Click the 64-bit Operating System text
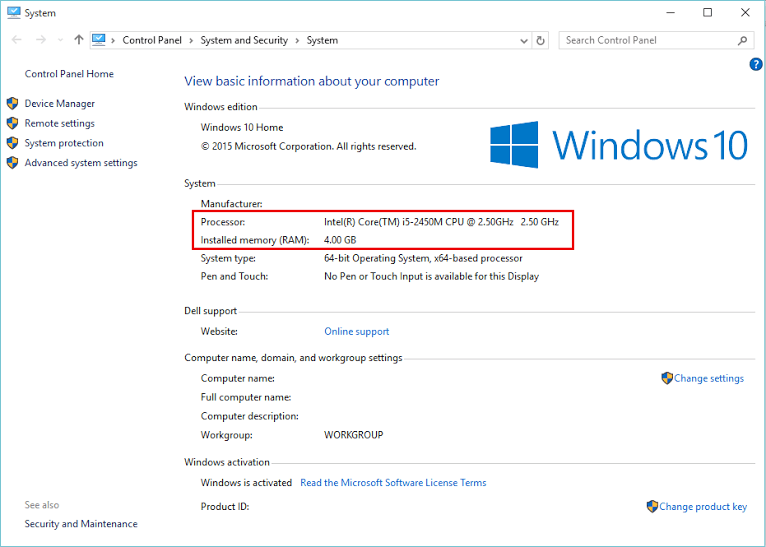 (423, 258)
